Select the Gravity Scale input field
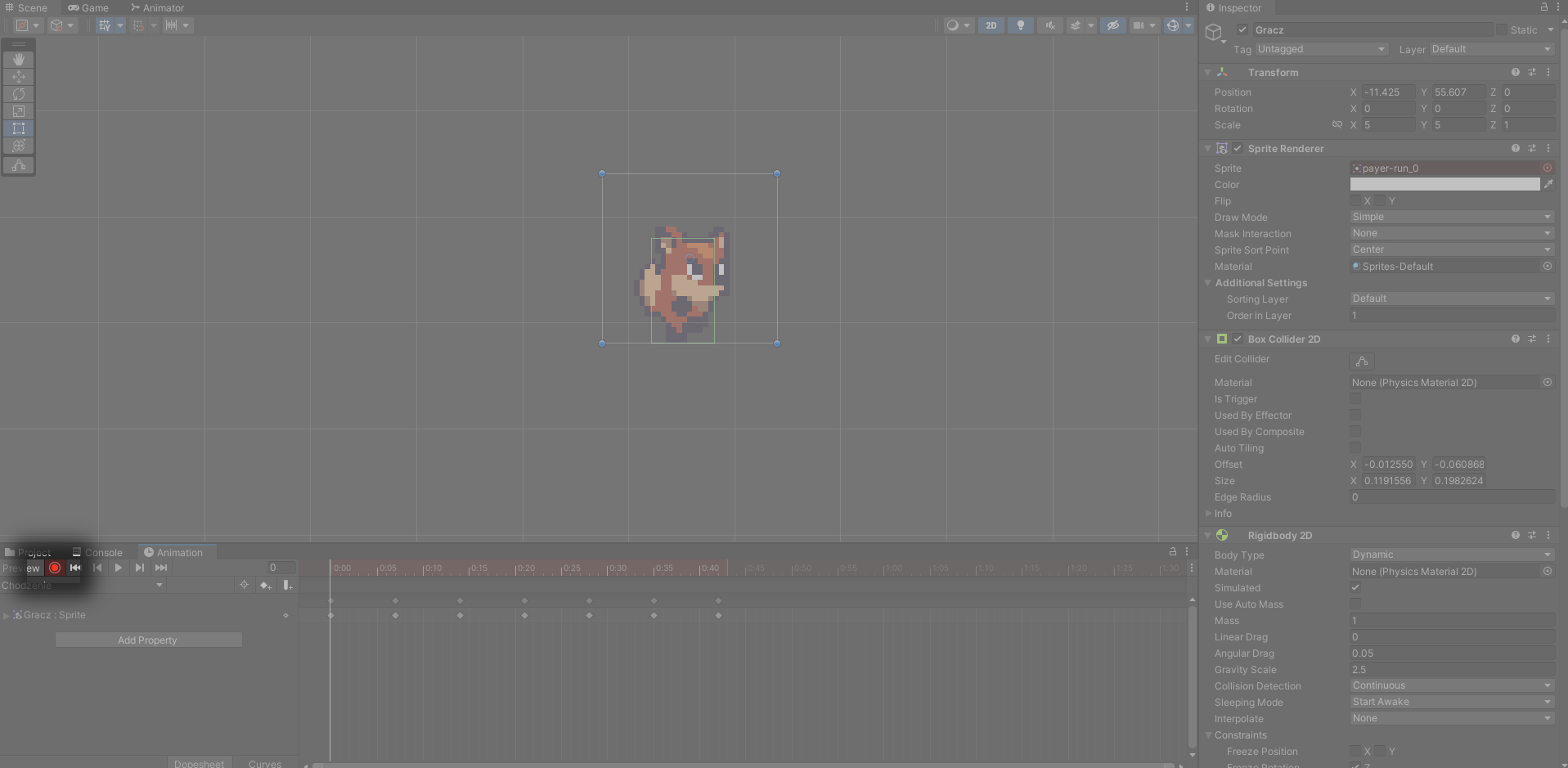 click(x=1450, y=670)
